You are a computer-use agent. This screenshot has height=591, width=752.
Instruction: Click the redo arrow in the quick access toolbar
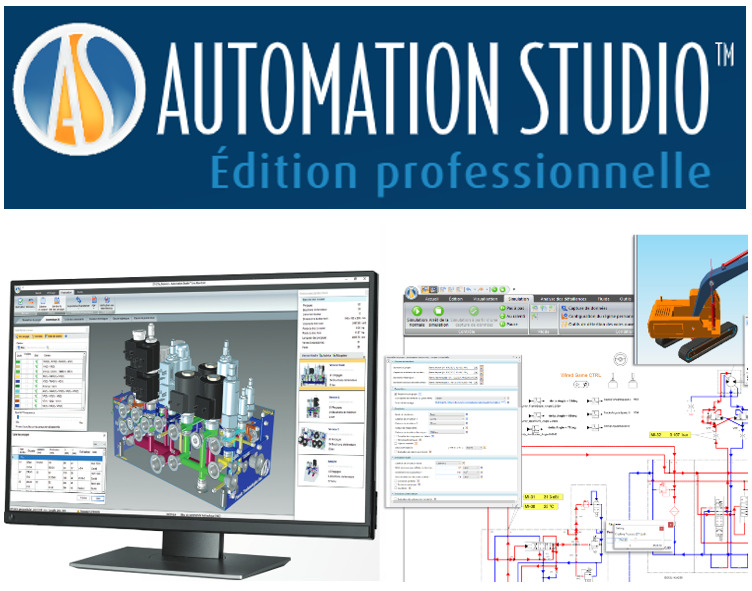click(480, 289)
